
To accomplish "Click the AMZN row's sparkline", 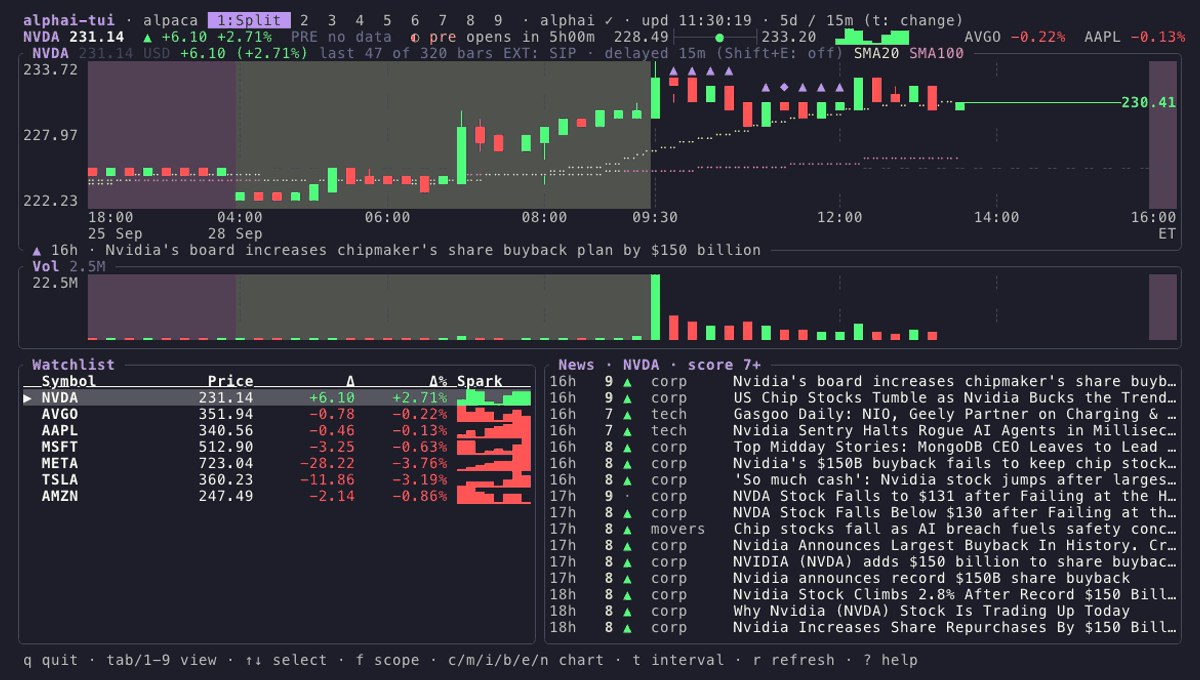I will [494, 496].
